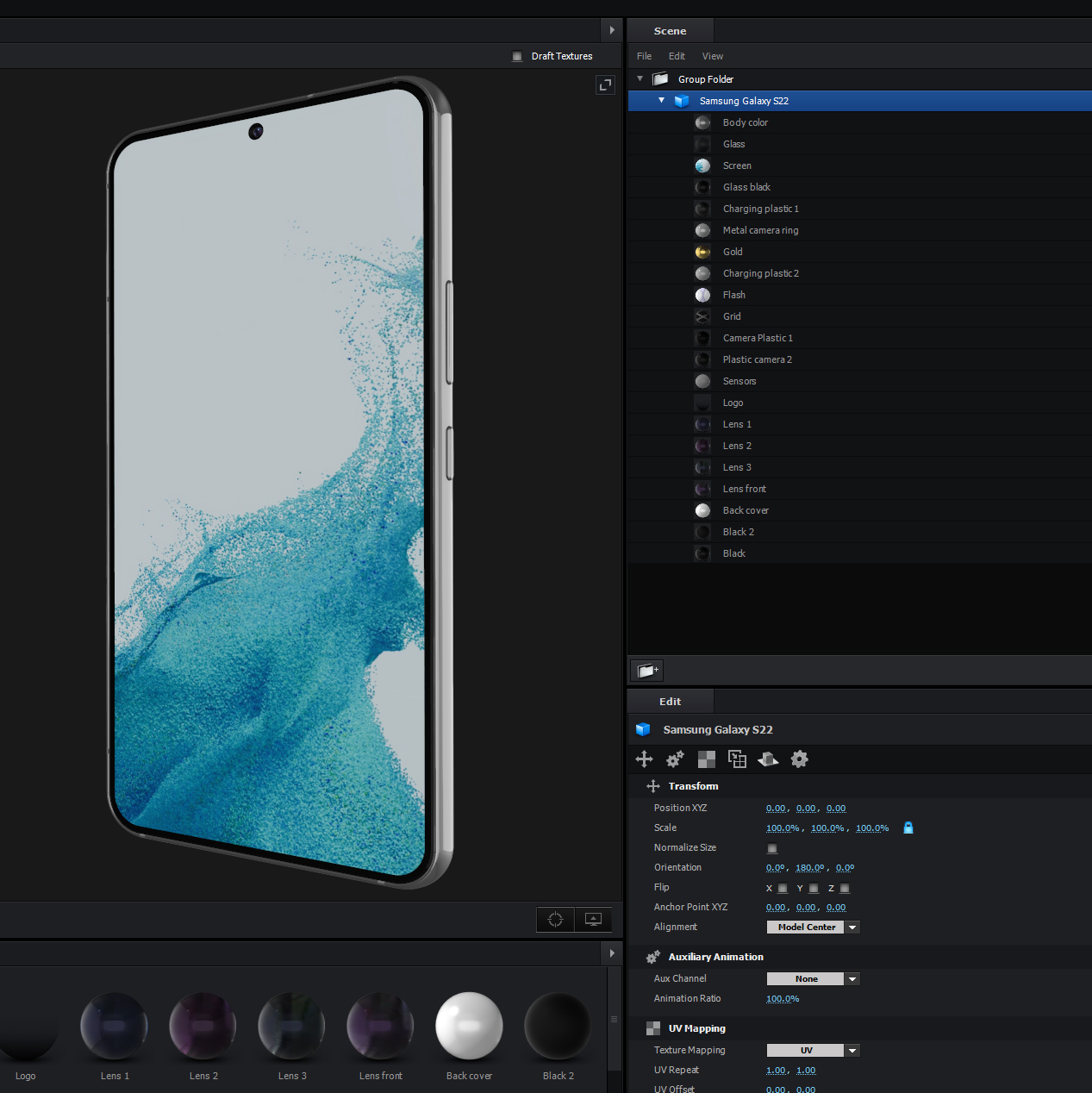Open the UV Mapping checker icon tab
The image size is (1092, 1093).
[707, 759]
